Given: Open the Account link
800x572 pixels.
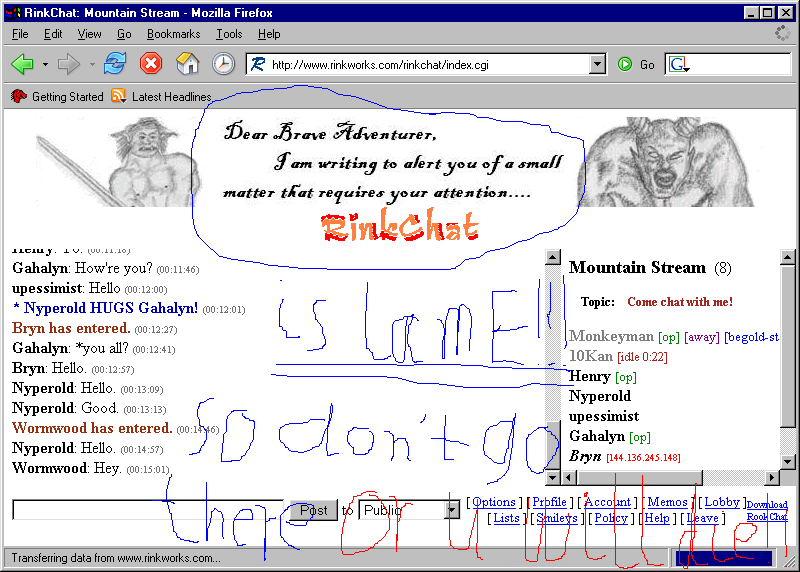Looking at the screenshot, I should coord(608,502).
